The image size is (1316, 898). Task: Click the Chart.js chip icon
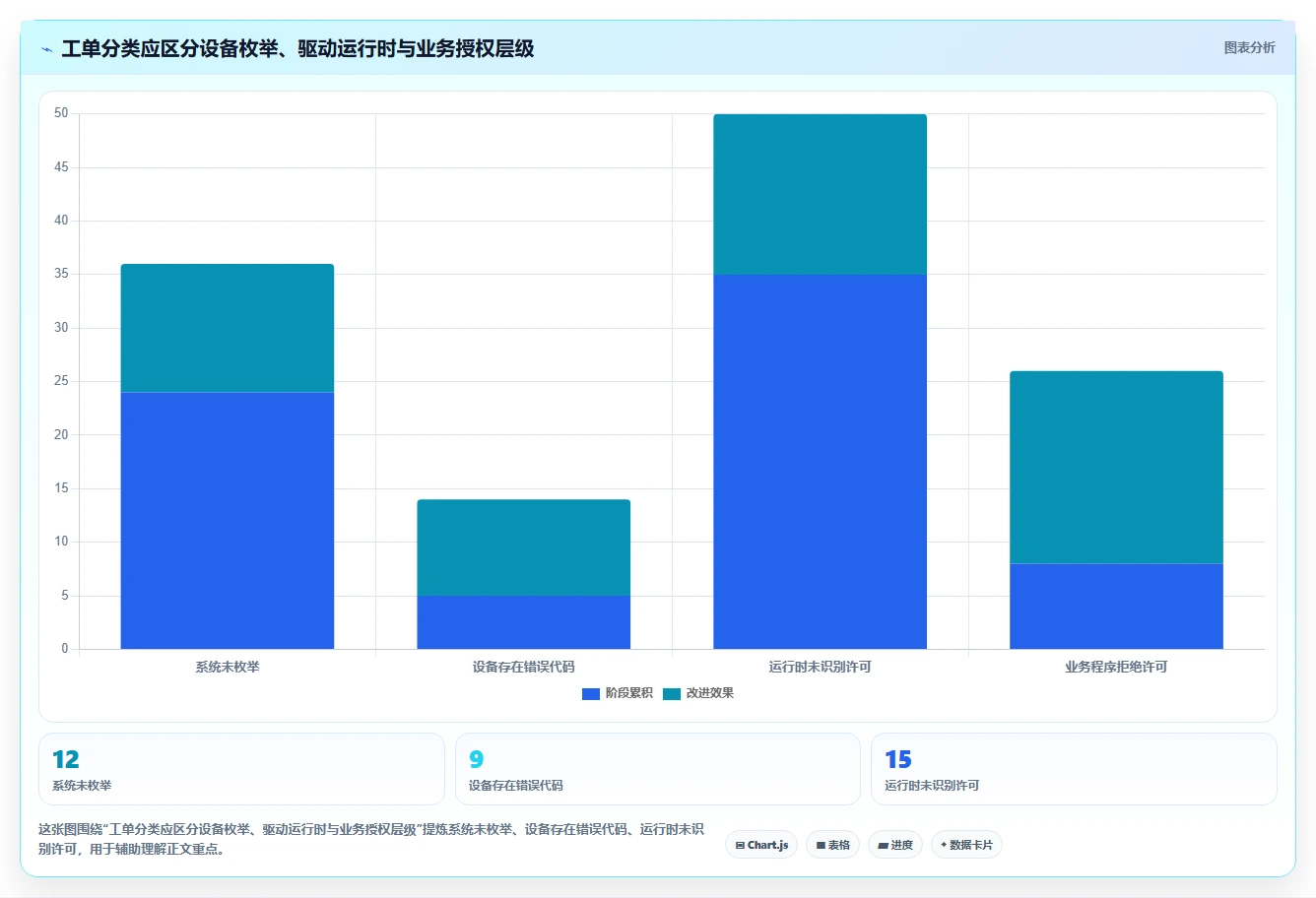click(x=740, y=845)
